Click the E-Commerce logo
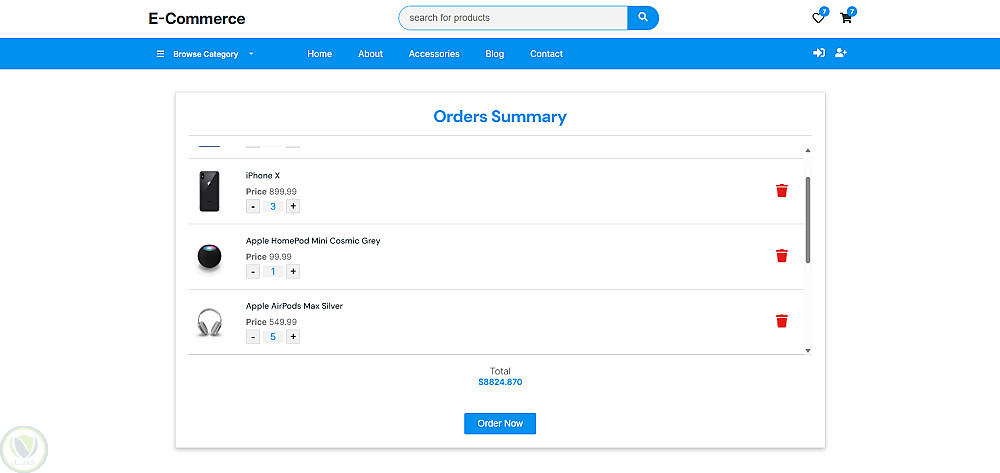 click(197, 18)
